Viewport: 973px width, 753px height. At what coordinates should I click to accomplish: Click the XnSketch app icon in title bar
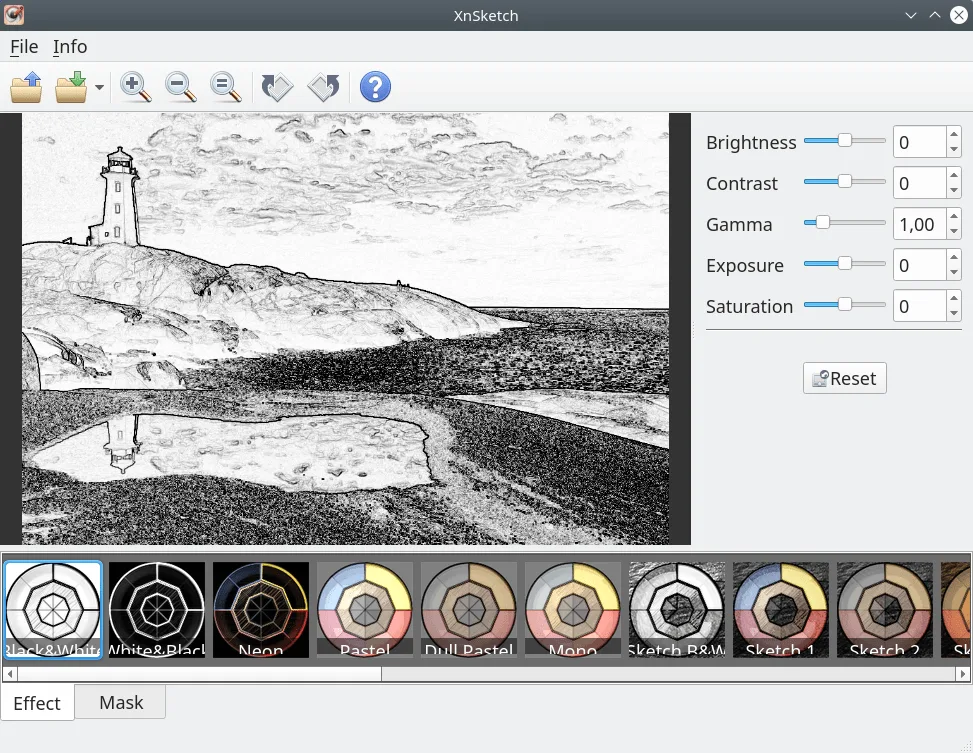14,14
